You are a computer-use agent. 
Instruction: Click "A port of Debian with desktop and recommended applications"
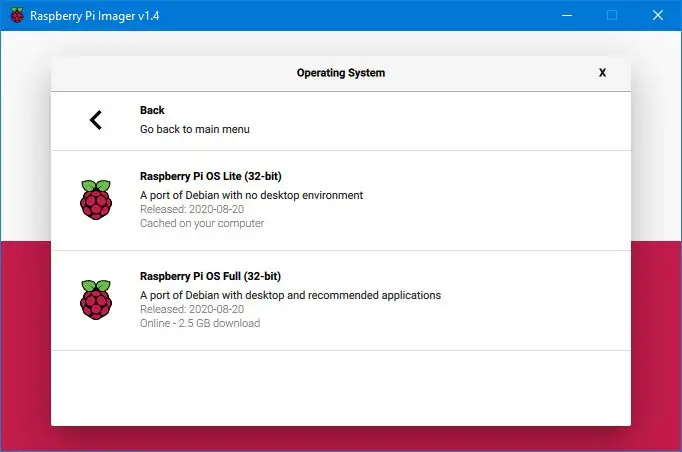click(x=291, y=295)
